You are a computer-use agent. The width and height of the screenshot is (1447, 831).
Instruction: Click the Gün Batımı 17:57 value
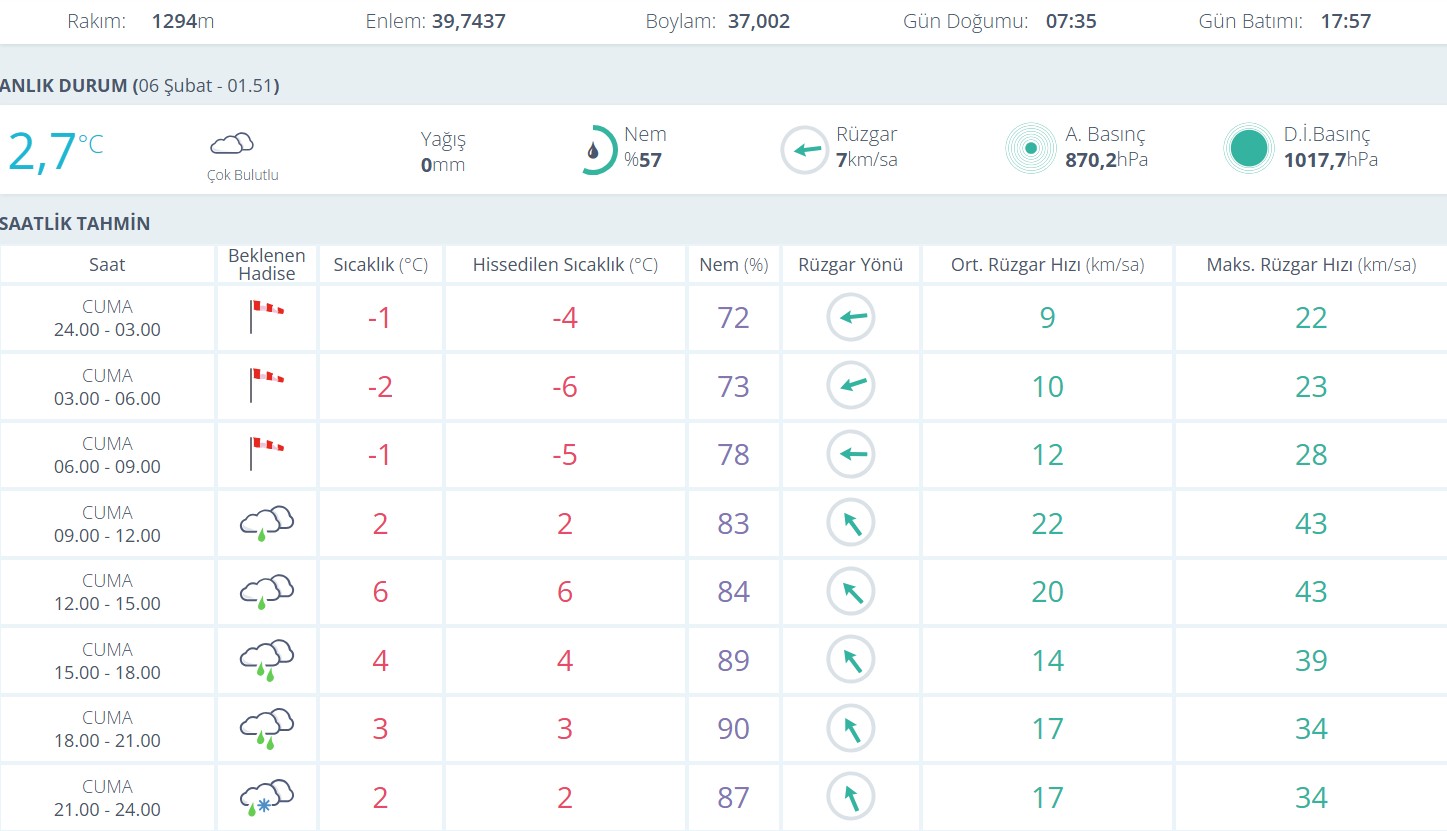tap(1343, 21)
